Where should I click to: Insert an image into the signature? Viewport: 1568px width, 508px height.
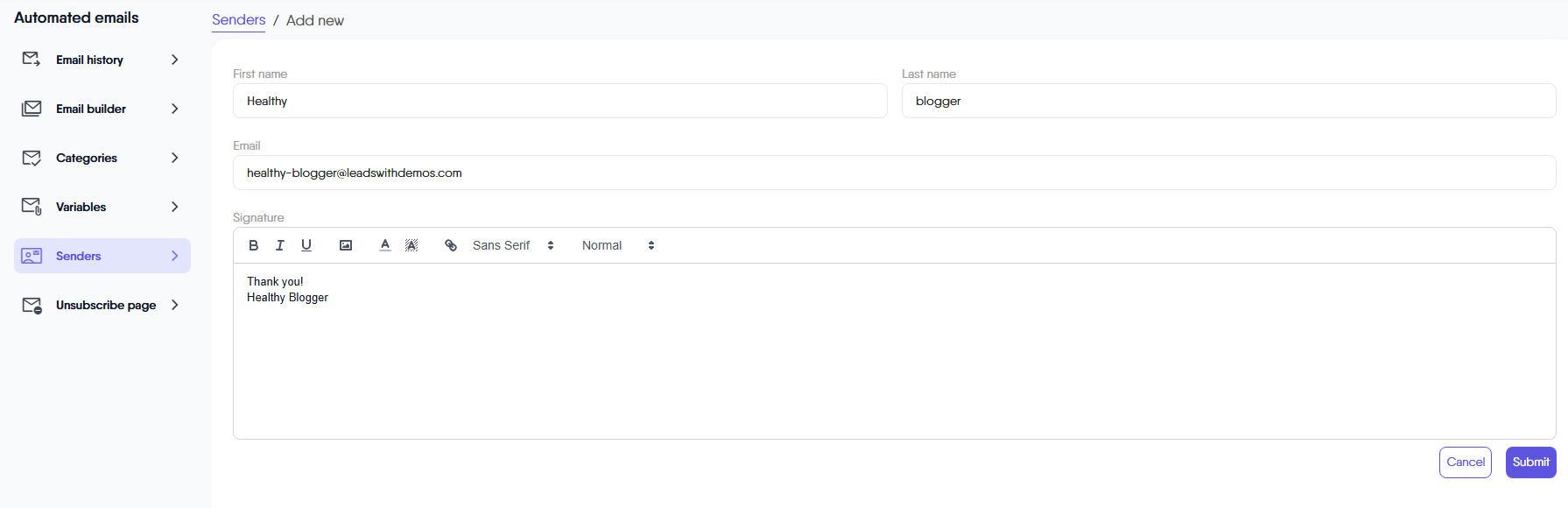click(346, 245)
